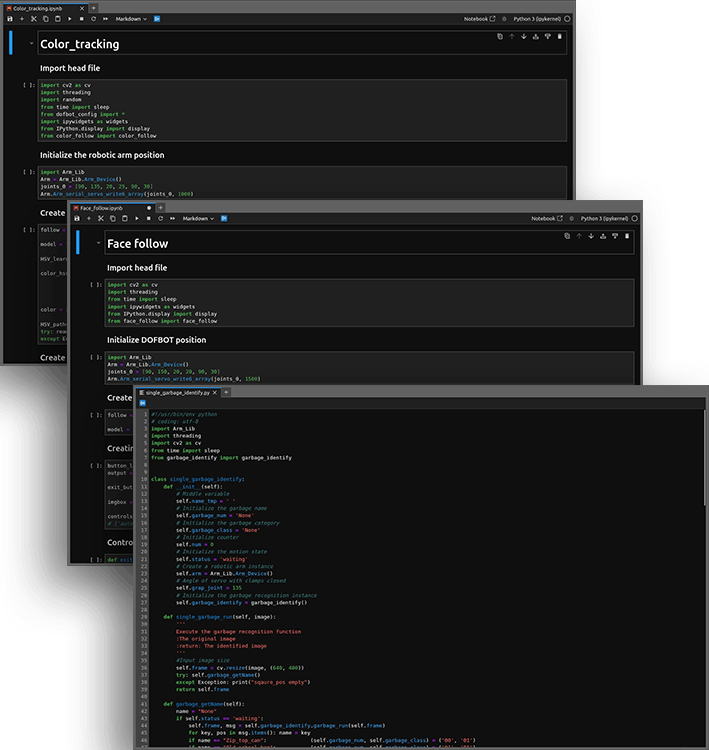
Task: Click the Arm_Lib code cell in Color_tracking
Action: 302,183
